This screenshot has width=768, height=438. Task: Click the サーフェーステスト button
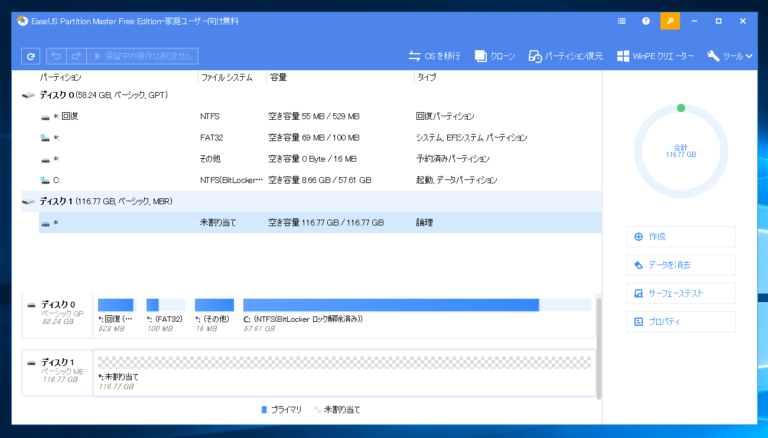pyautogui.click(x=681, y=293)
